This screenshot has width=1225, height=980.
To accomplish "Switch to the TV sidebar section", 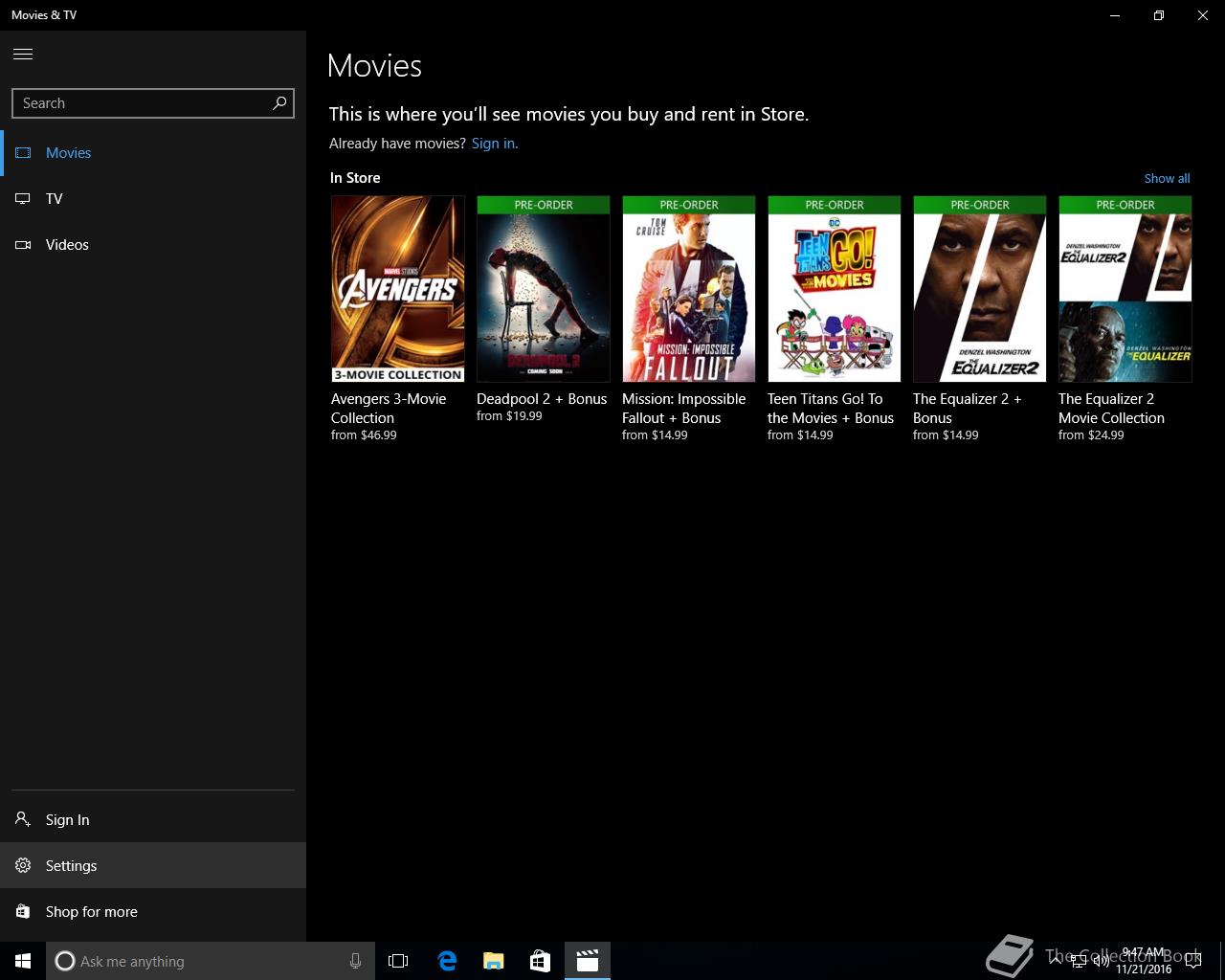I will tap(153, 199).
